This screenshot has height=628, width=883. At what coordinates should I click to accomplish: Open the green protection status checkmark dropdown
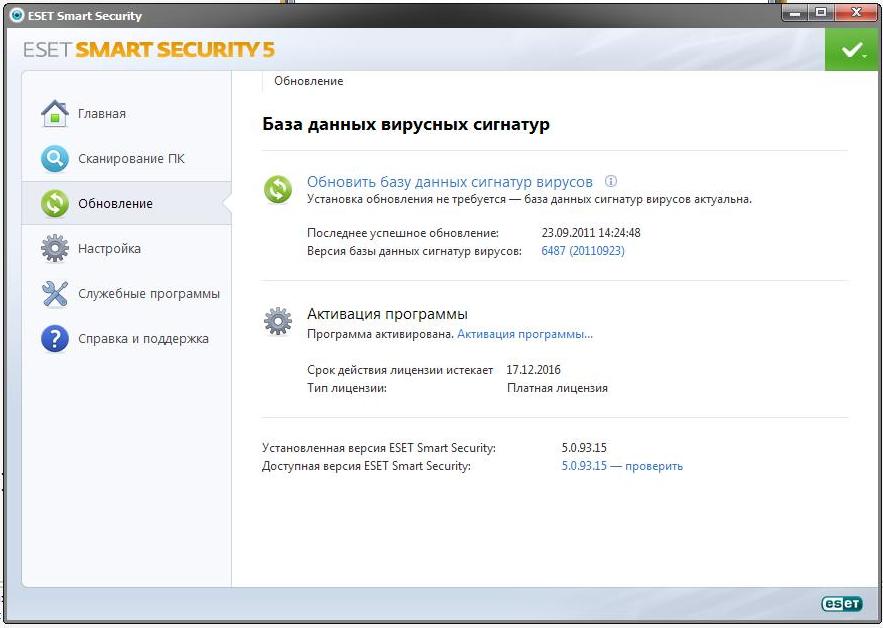[x=852, y=50]
